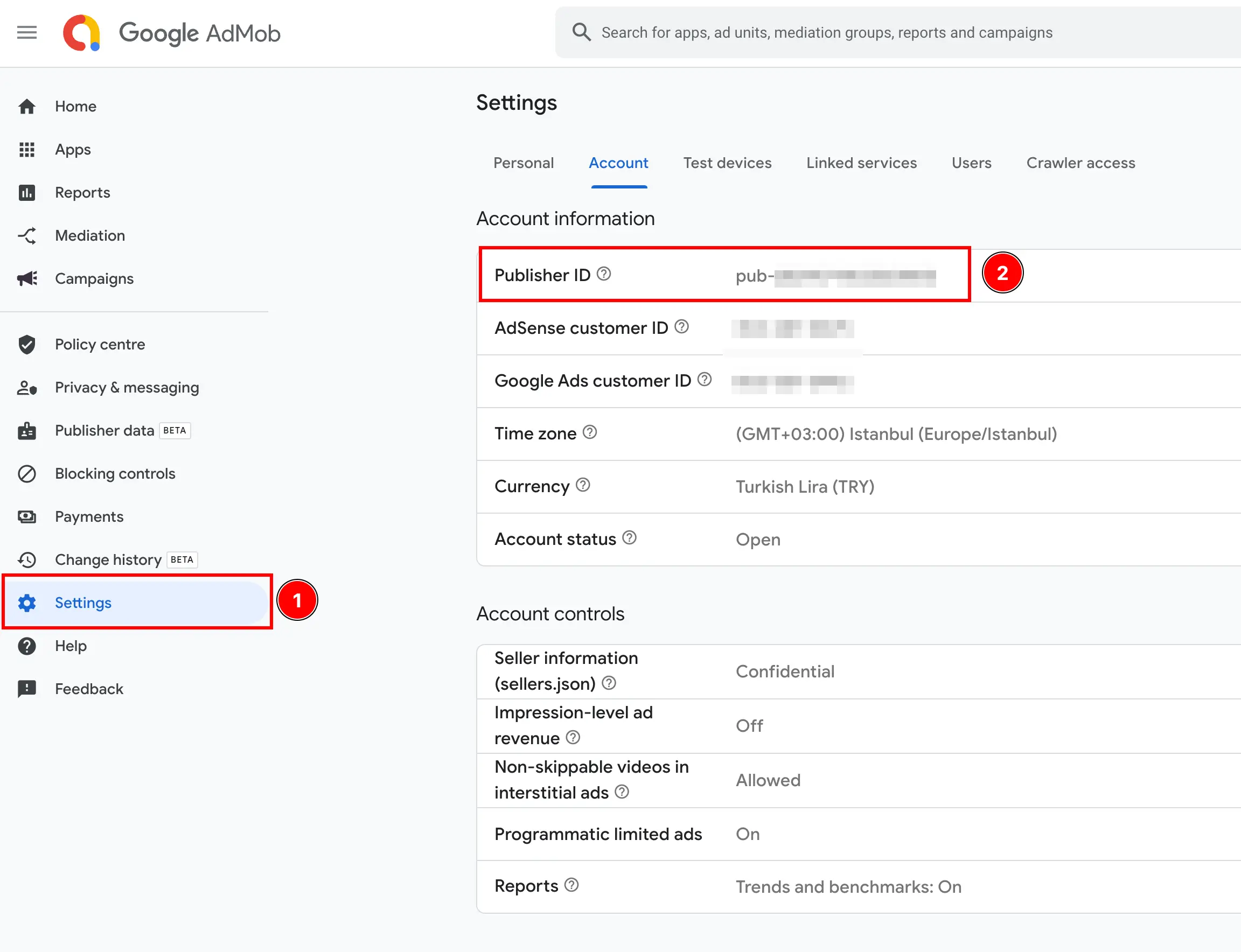
Task: Open Publisher data page
Action: coord(104,431)
